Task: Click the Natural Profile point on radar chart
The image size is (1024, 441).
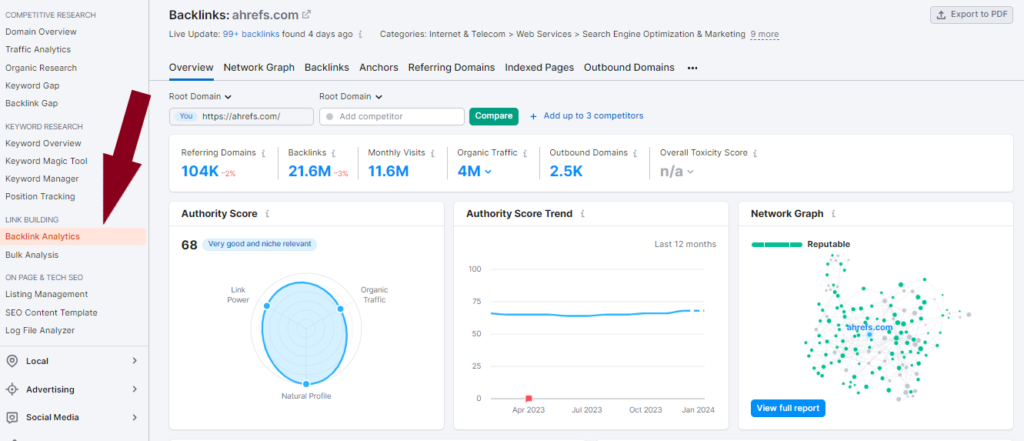Action: pyautogui.click(x=306, y=384)
